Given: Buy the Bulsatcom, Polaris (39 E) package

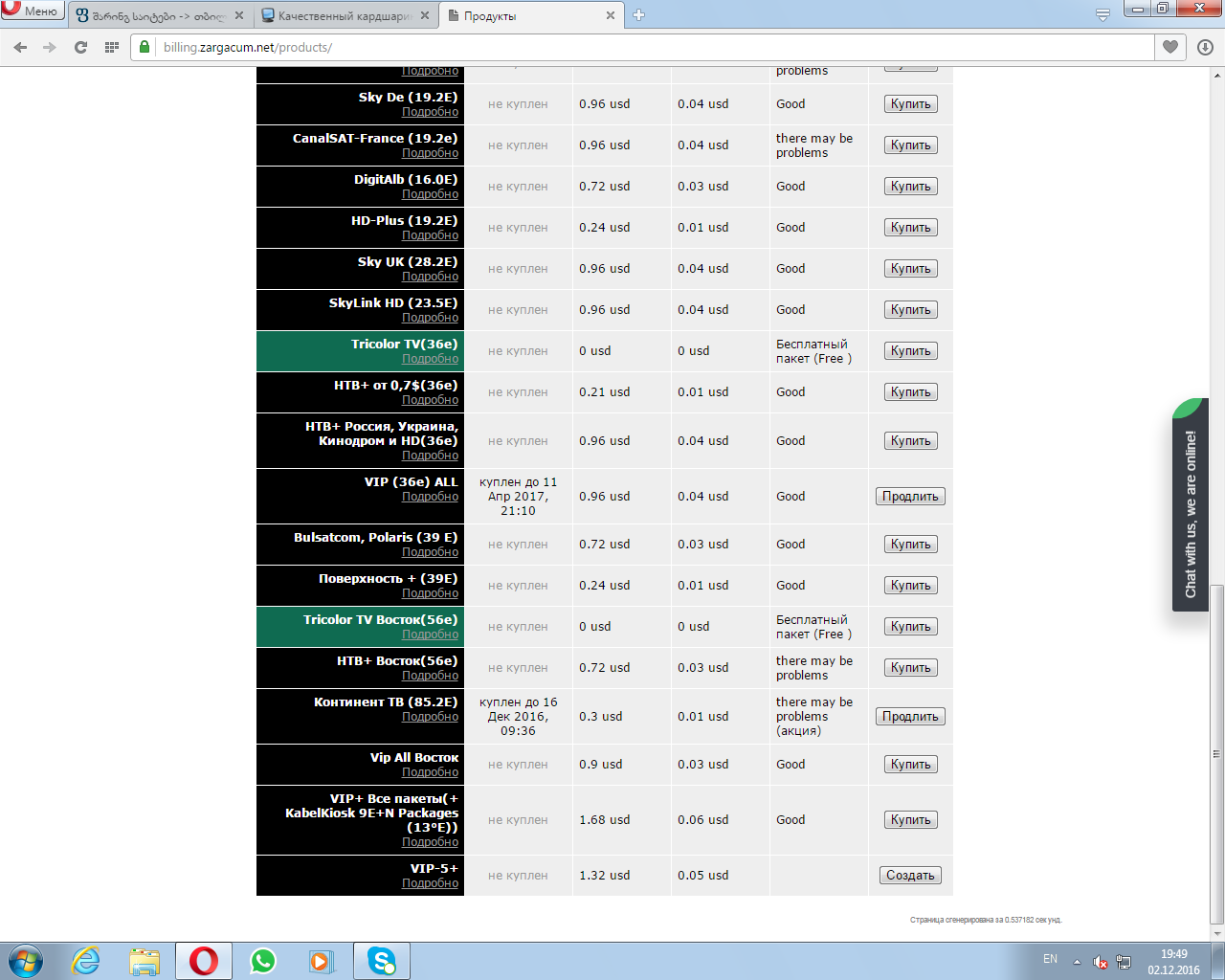Looking at the screenshot, I should [910, 545].
